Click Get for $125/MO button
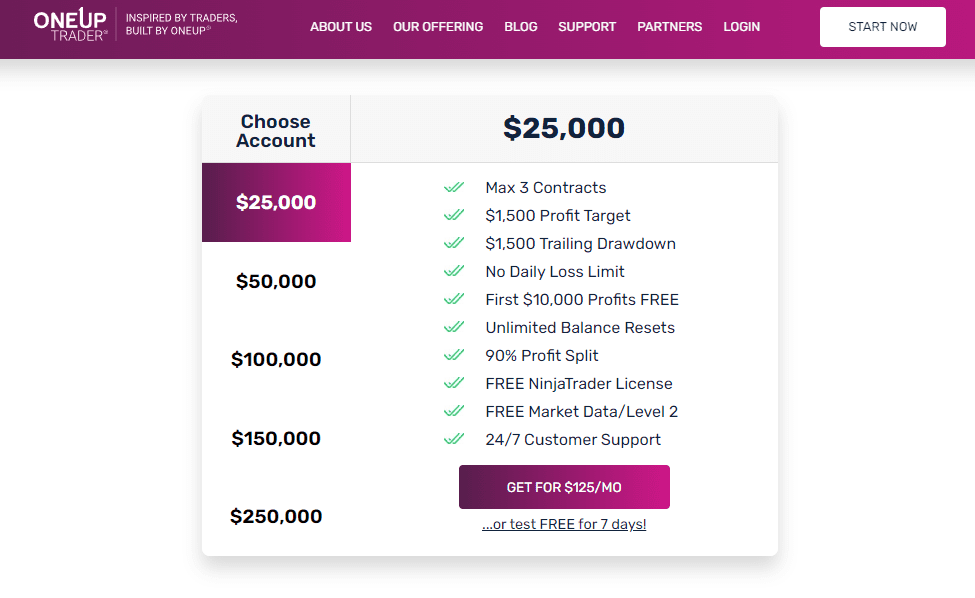The width and height of the screenshot is (975, 598). (x=564, y=487)
